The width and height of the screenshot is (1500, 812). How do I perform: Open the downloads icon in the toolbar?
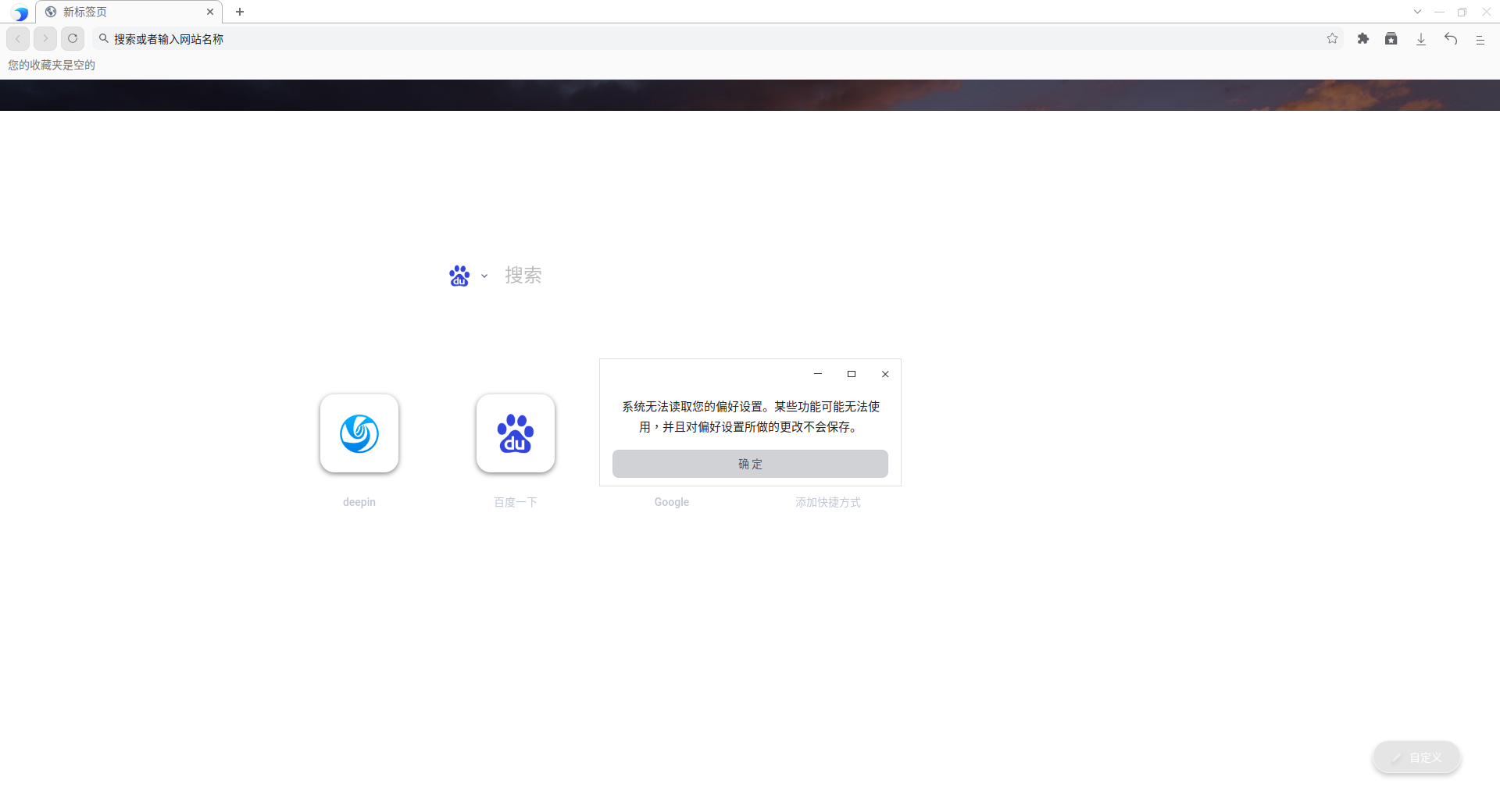tap(1420, 38)
